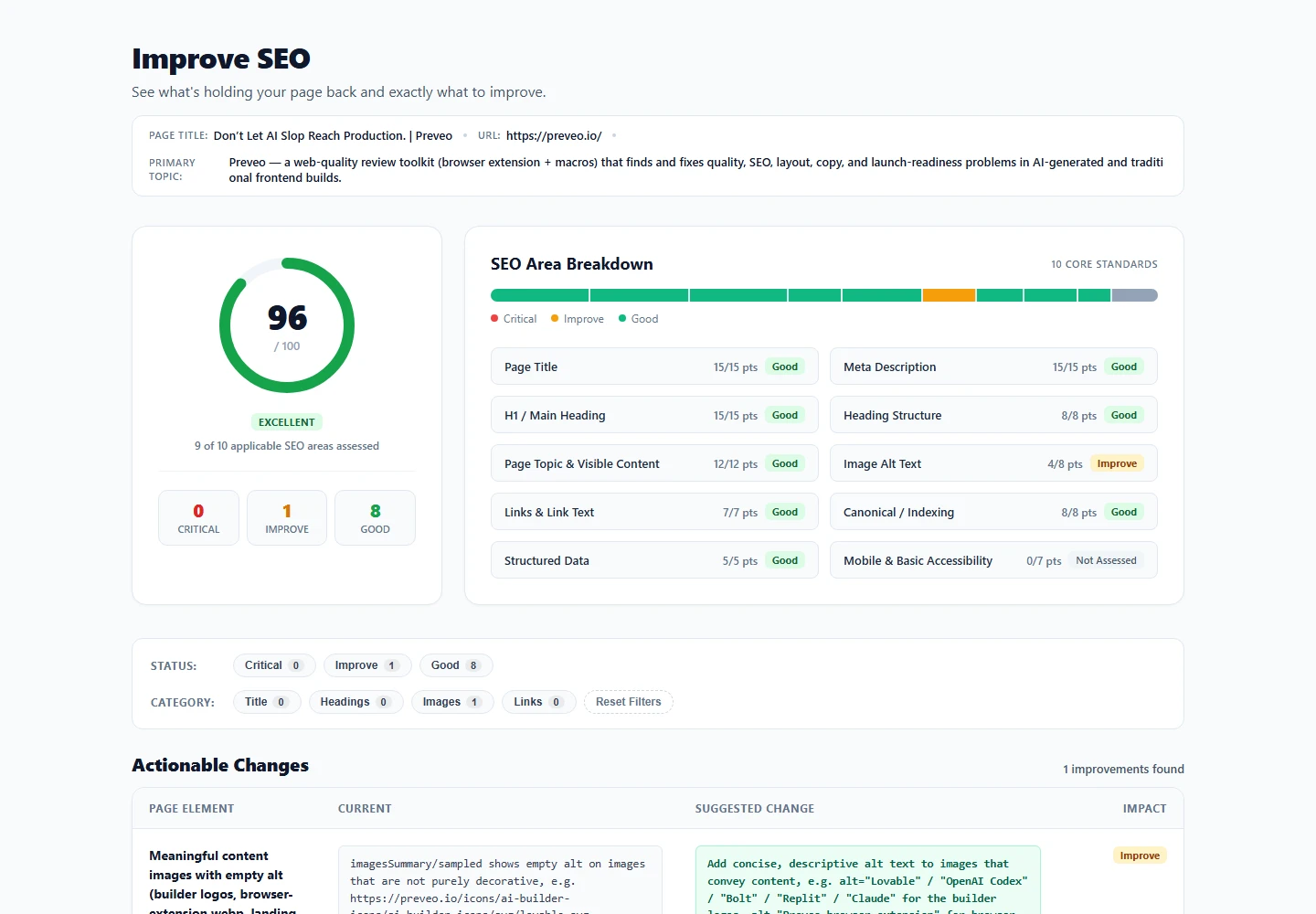Click the 1 improvements found text
1316x914 pixels.
coord(1123,769)
